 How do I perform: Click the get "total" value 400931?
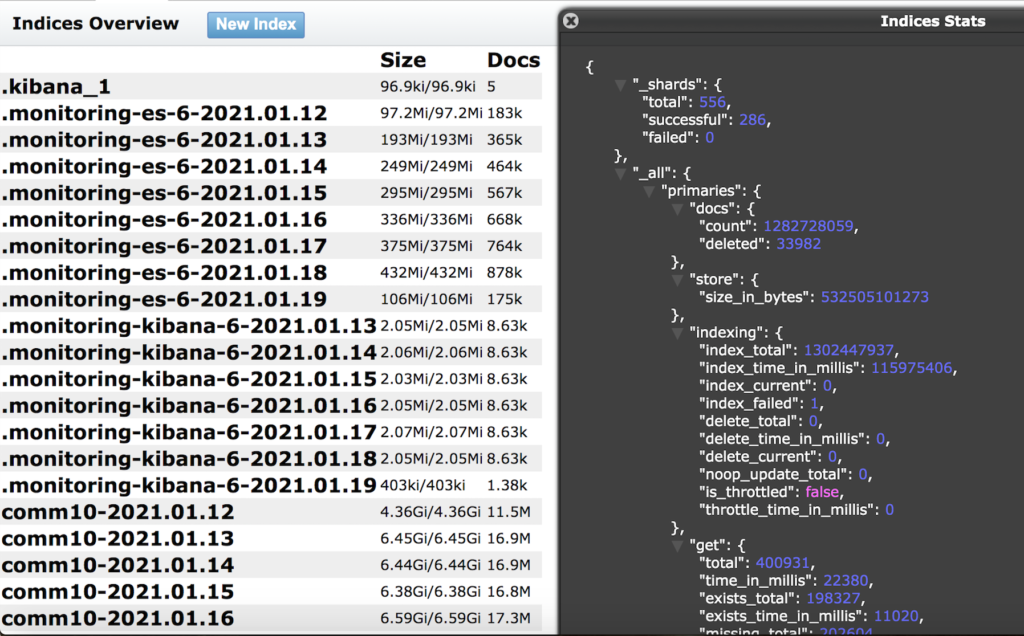click(x=782, y=564)
